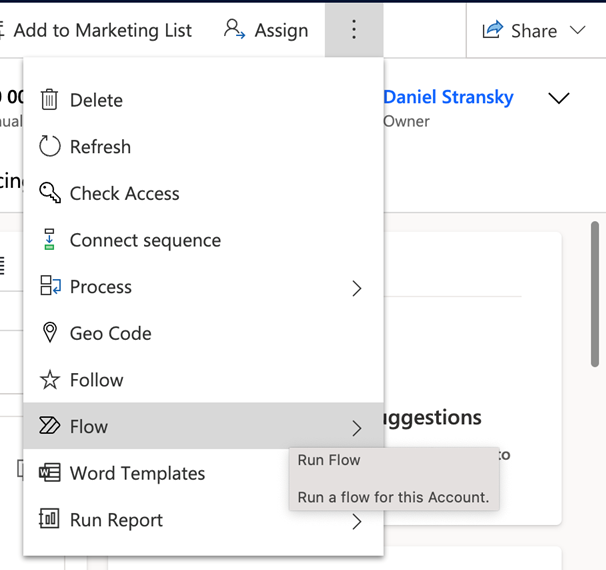The image size is (606, 570).
Task: Expand the Run Report submenu chevron
Action: click(357, 521)
